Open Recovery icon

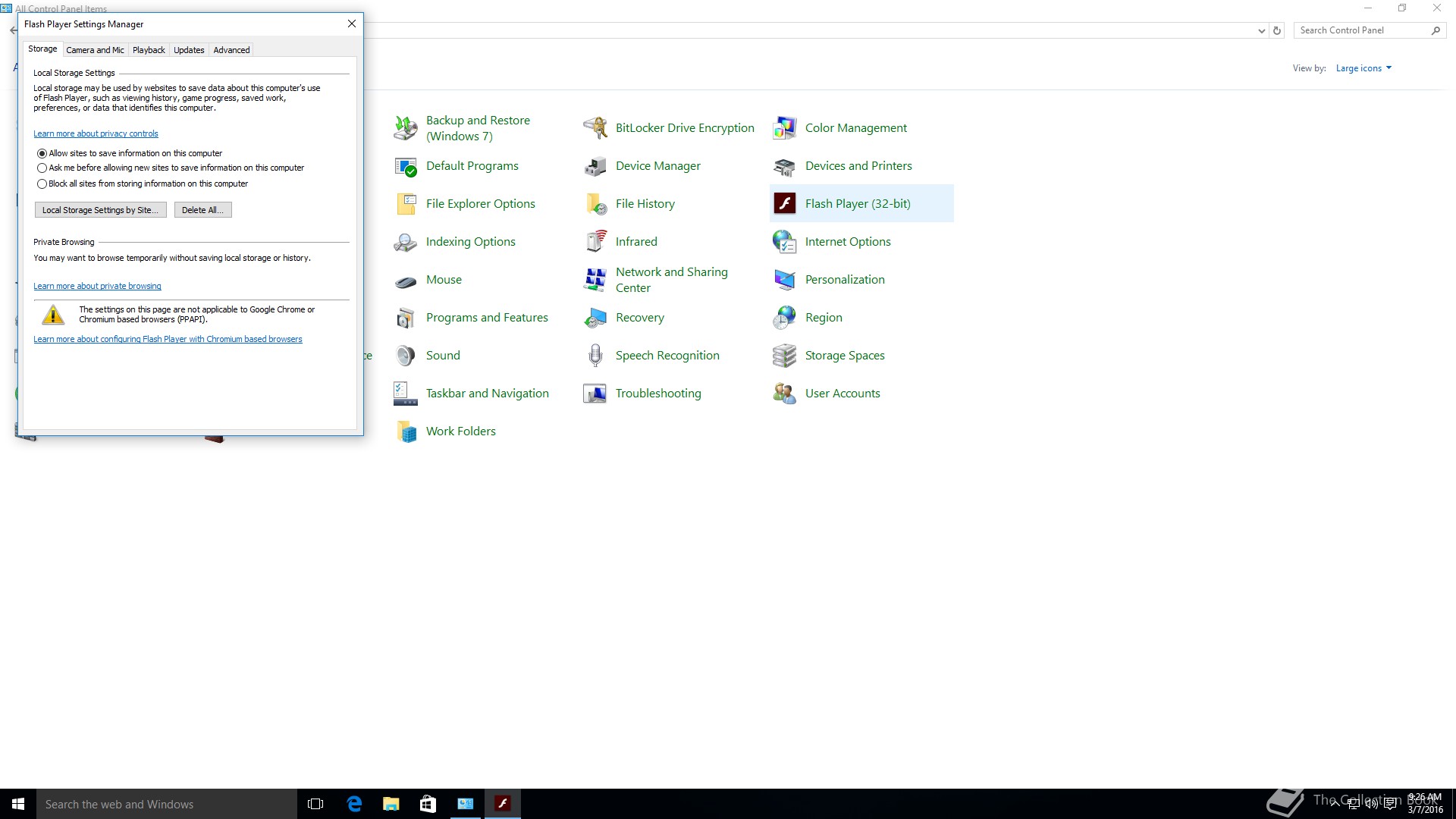pos(595,318)
